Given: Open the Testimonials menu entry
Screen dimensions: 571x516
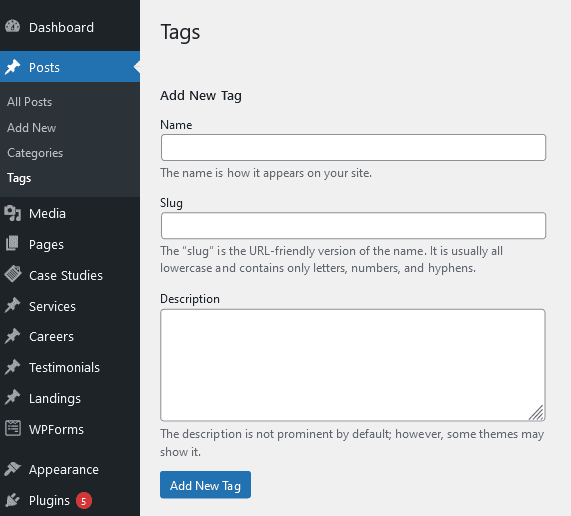Looking at the screenshot, I should pos(64,367).
